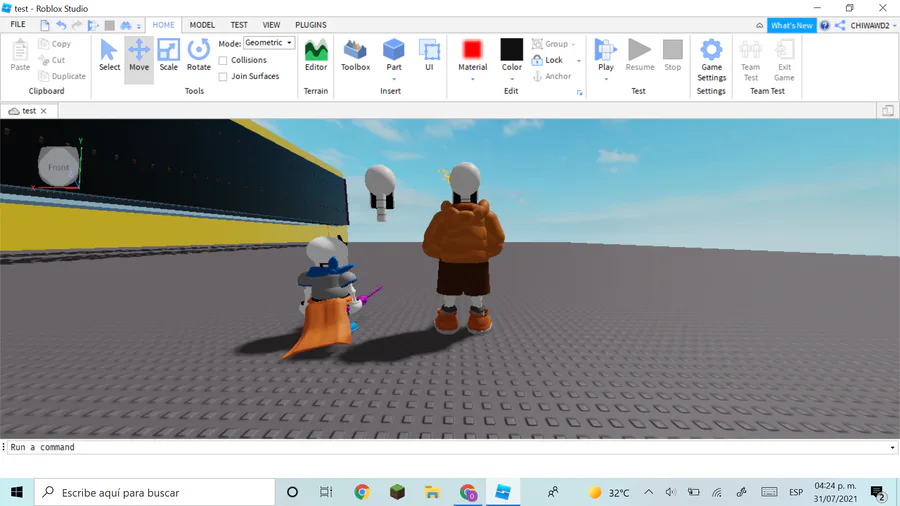Open the Toolbox panel

coord(355,56)
